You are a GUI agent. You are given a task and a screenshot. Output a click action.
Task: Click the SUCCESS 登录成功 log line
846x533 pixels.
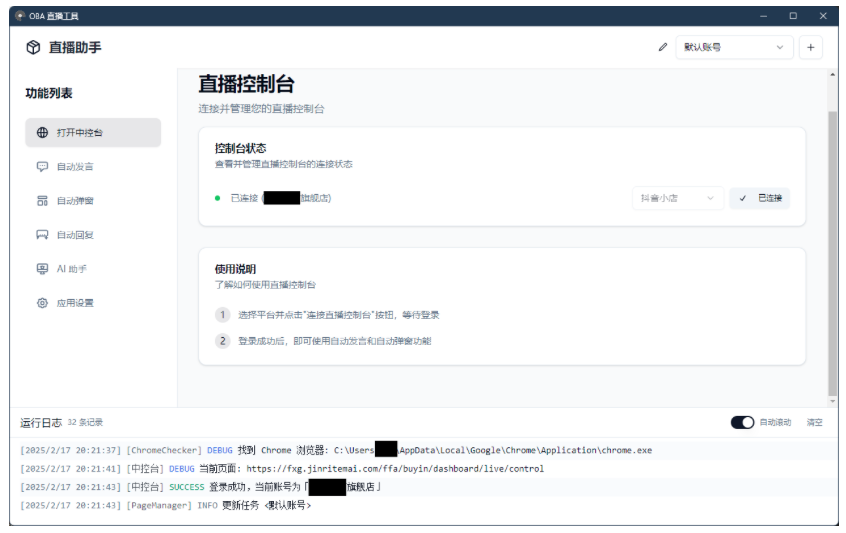tap(201, 487)
